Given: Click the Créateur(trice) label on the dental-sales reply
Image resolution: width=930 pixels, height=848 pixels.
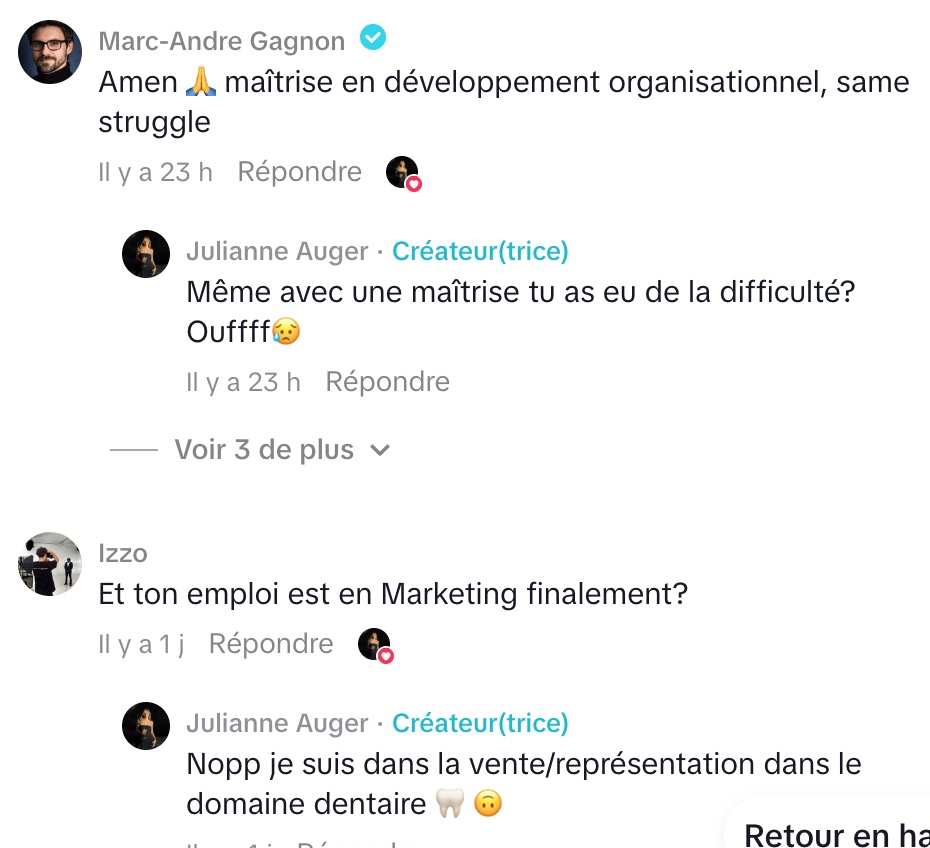Looking at the screenshot, I should (x=480, y=723).
